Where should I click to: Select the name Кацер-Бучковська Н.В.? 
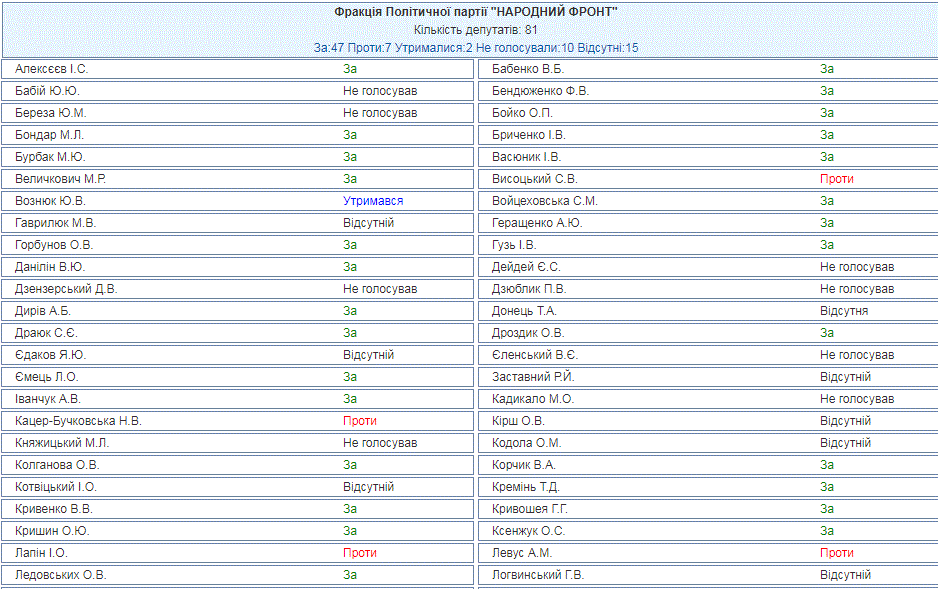tap(79, 421)
